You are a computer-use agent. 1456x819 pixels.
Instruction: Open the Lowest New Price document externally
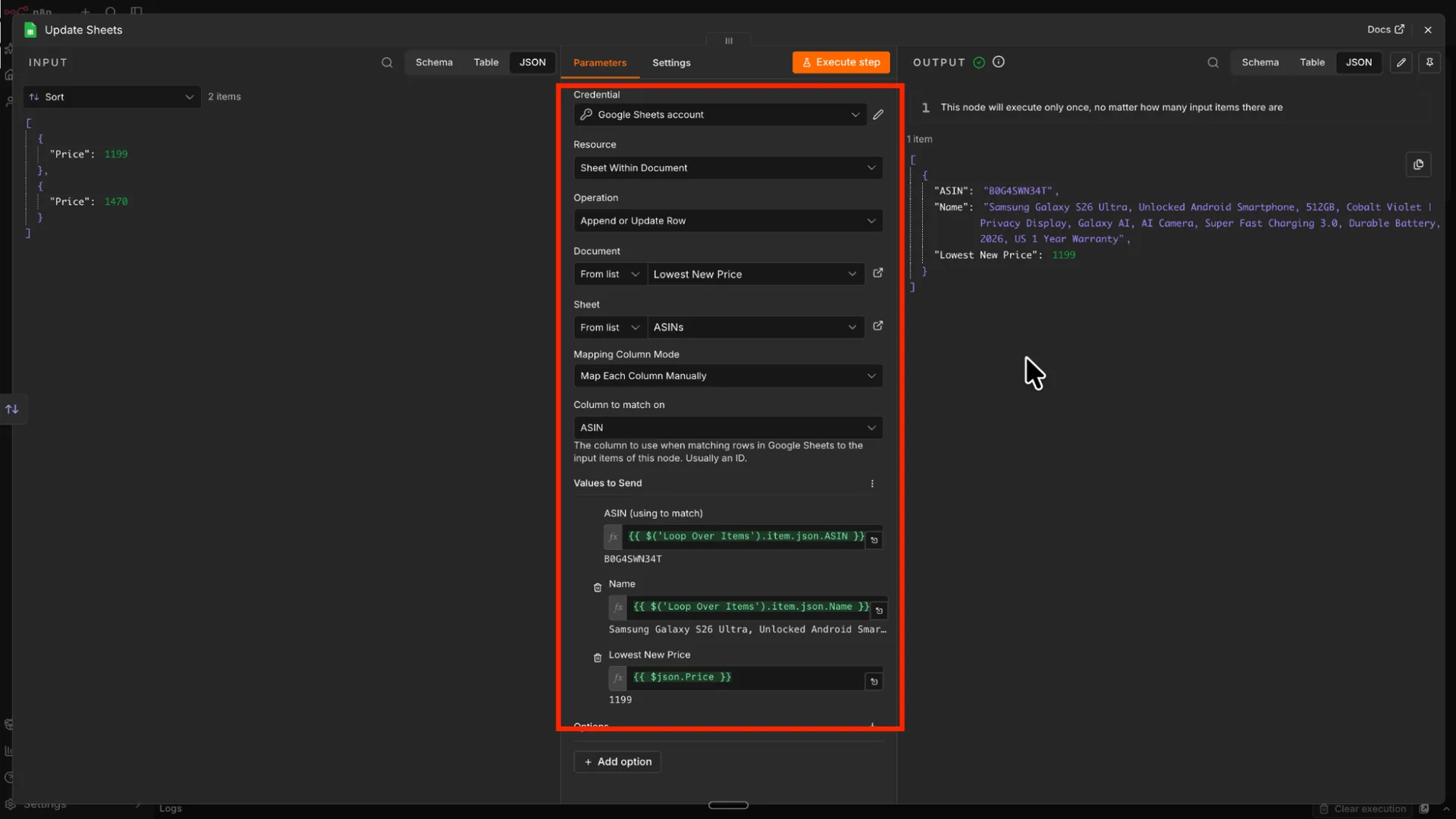tap(878, 273)
